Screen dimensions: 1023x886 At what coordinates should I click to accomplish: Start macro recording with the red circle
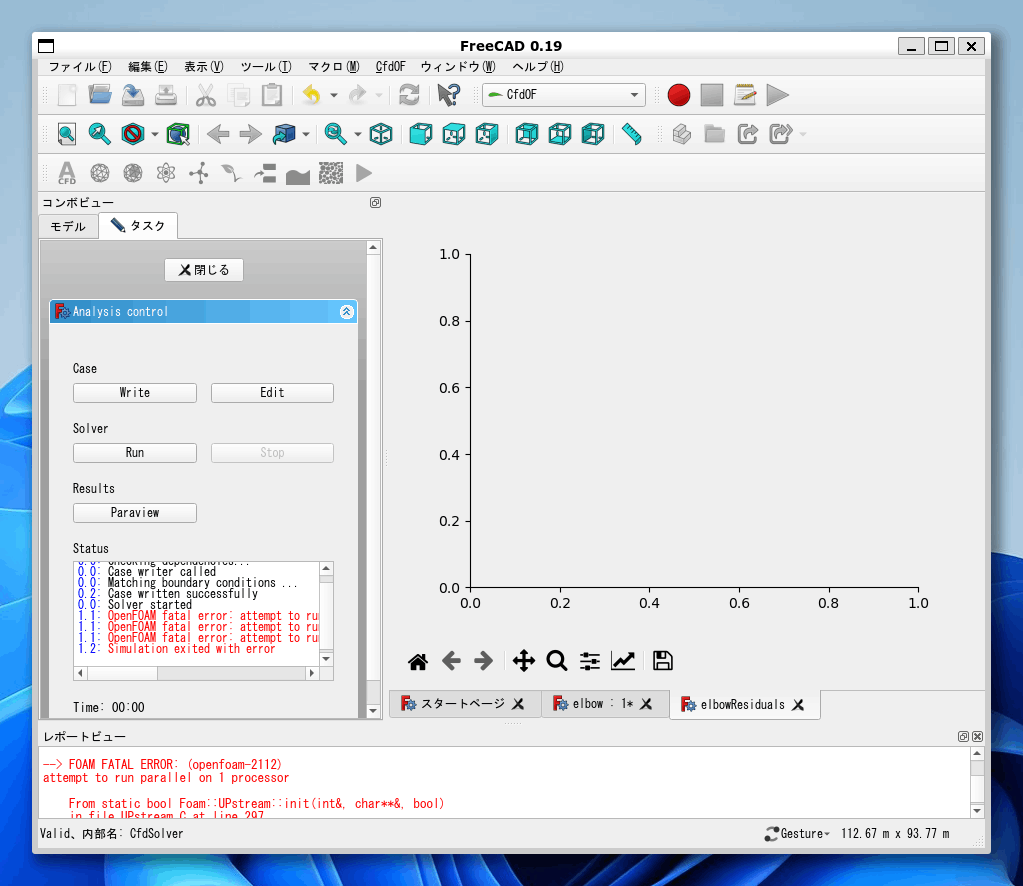tap(679, 95)
